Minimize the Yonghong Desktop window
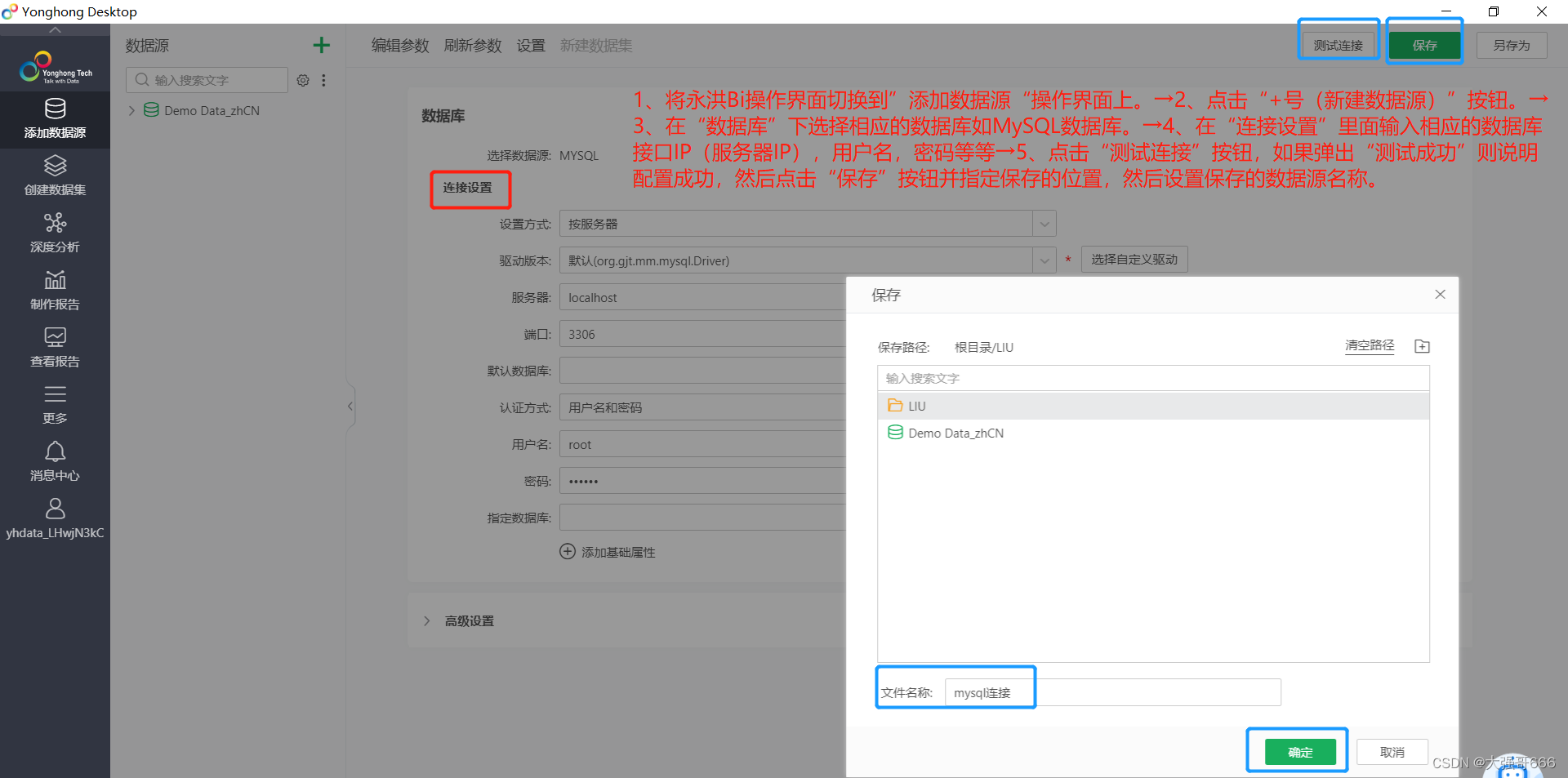The width and height of the screenshot is (1568, 778). click(1445, 11)
